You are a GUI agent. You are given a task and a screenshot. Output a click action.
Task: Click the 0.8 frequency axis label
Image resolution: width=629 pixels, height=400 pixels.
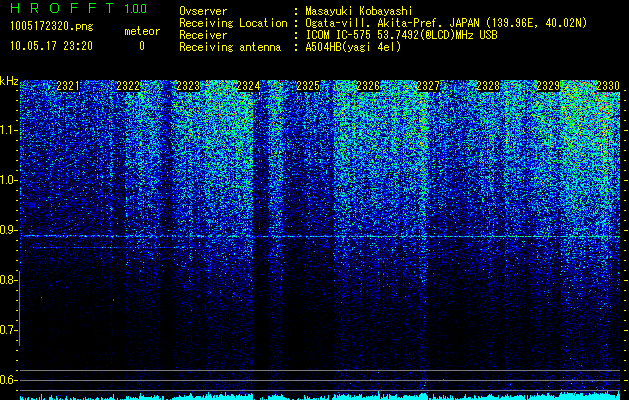(9, 280)
